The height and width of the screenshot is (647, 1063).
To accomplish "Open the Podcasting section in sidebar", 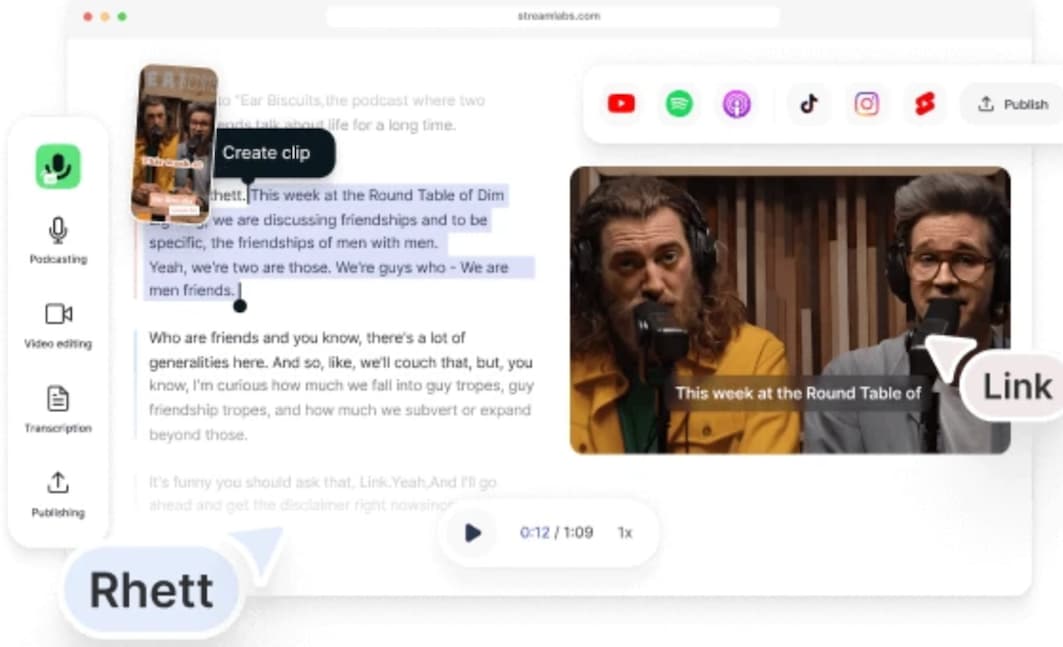I will pos(58,241).
